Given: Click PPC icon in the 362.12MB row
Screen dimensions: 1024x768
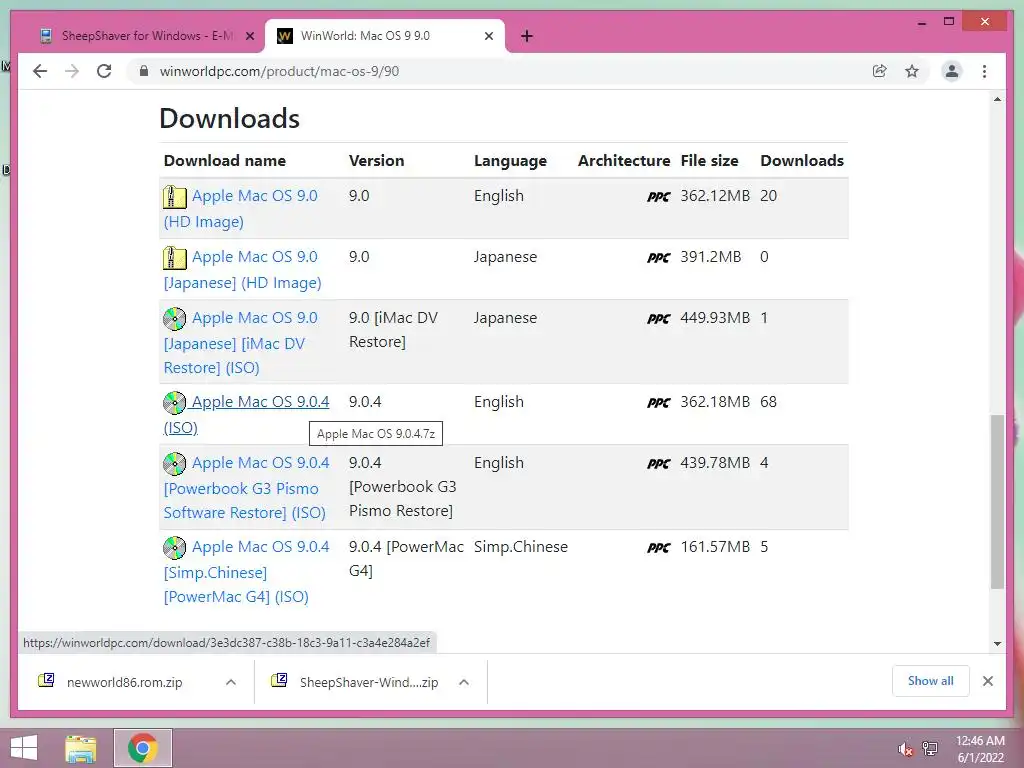Looking at the screenshot, I should pos(658,197).
